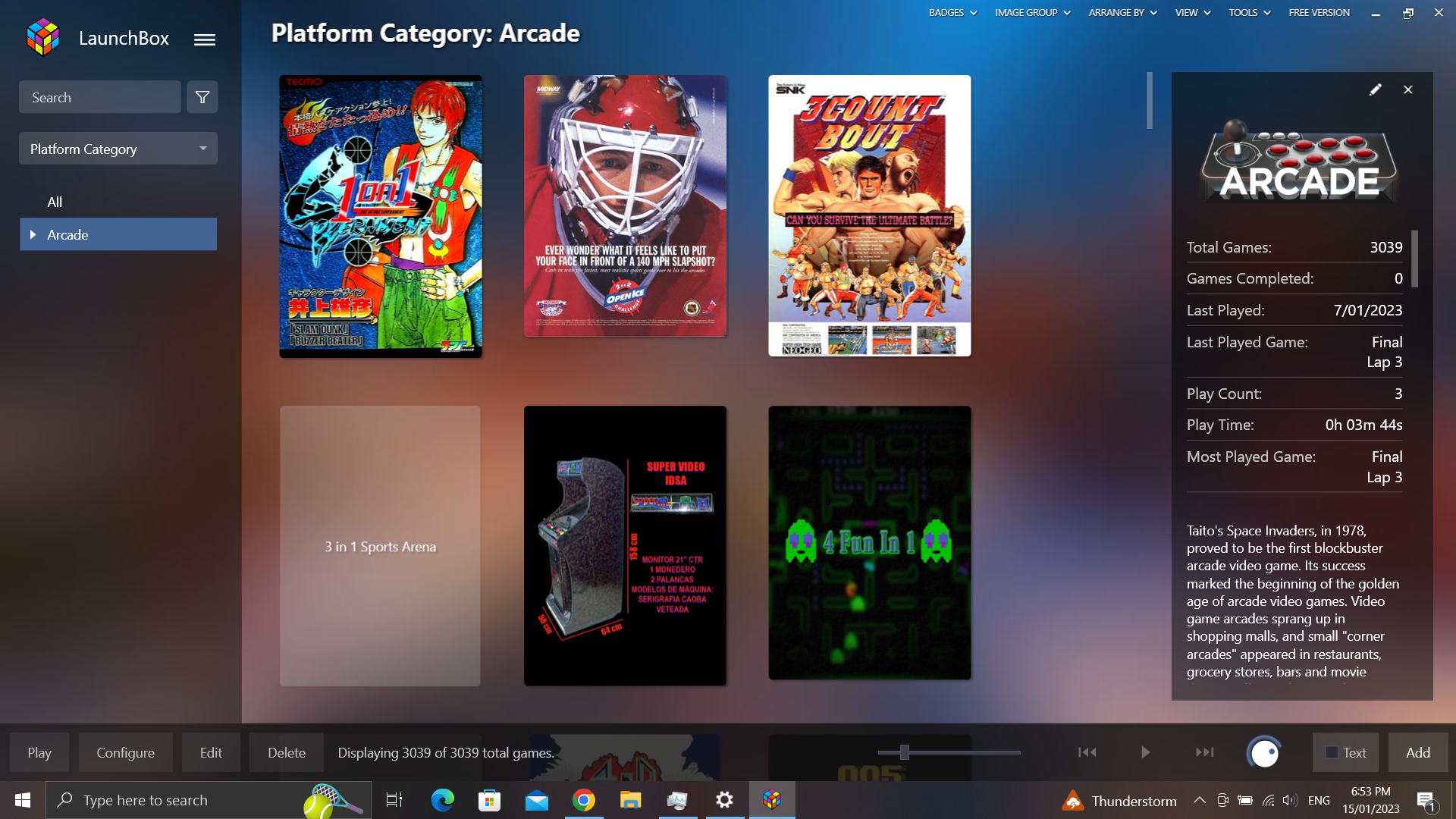Open the View menu
Image resolution: width=1456 pixels, height=819 pixels.
pyautogui.click(x=1192, y=12)
